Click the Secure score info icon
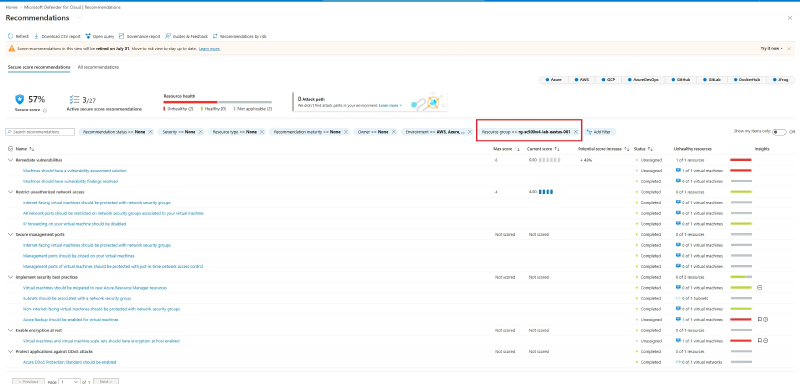 click(x=45, y=110)
